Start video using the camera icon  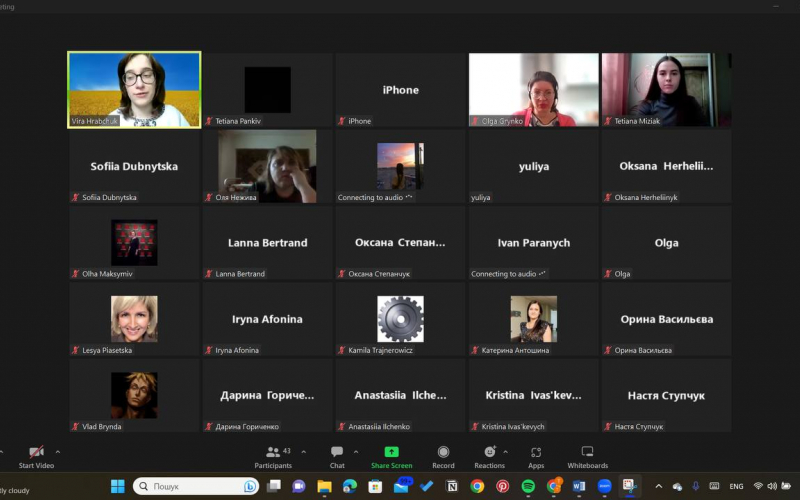pyautogui.click(x=36, y=452)
